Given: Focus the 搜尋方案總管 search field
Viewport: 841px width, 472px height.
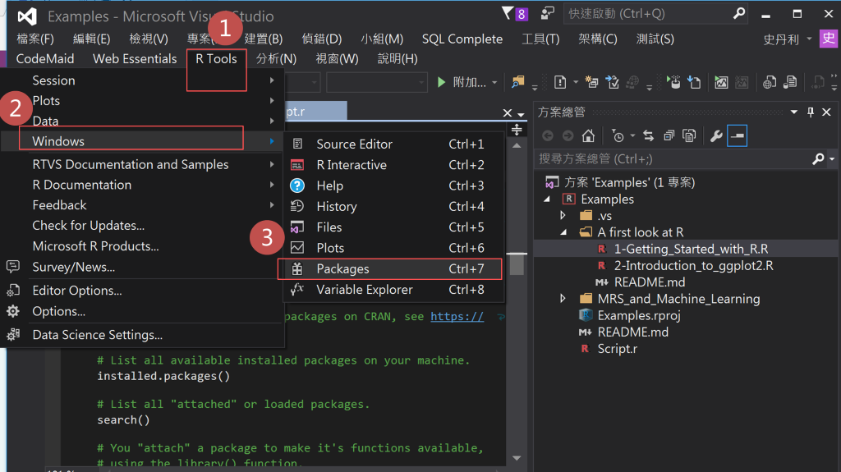Looking at the screenshot, I should coord(675,159).
